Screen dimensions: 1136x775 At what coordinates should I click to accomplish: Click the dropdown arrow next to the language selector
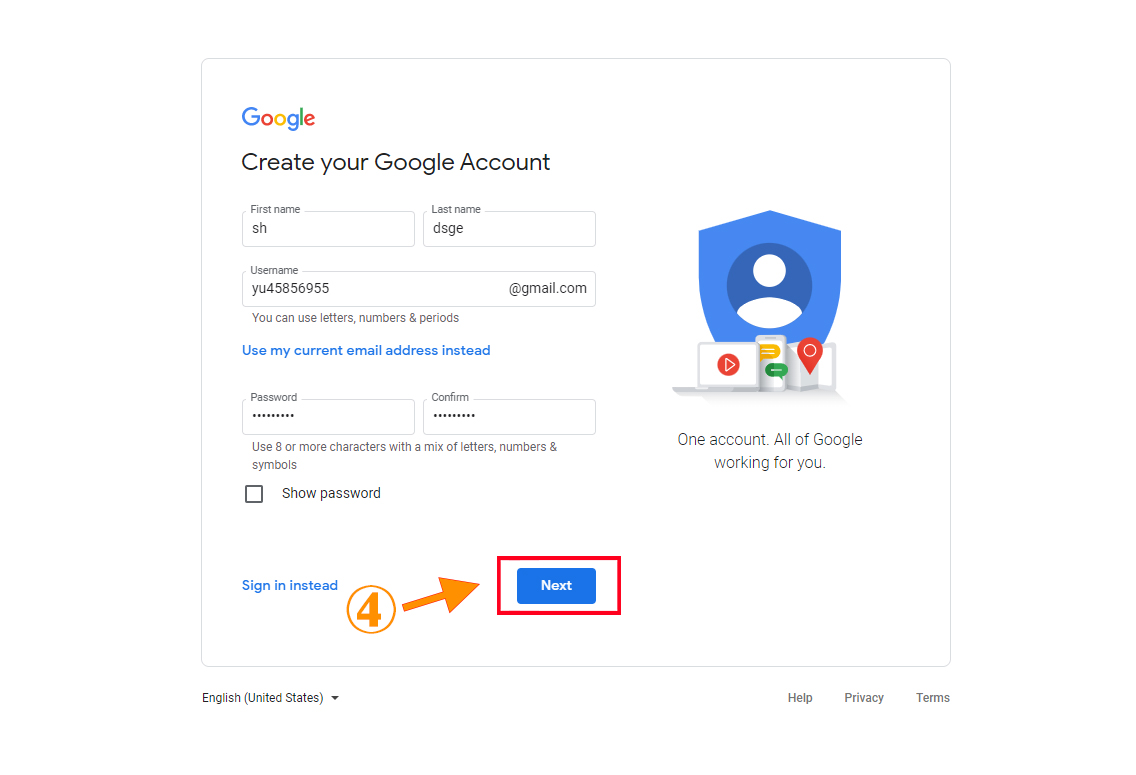tap(336, 697)
